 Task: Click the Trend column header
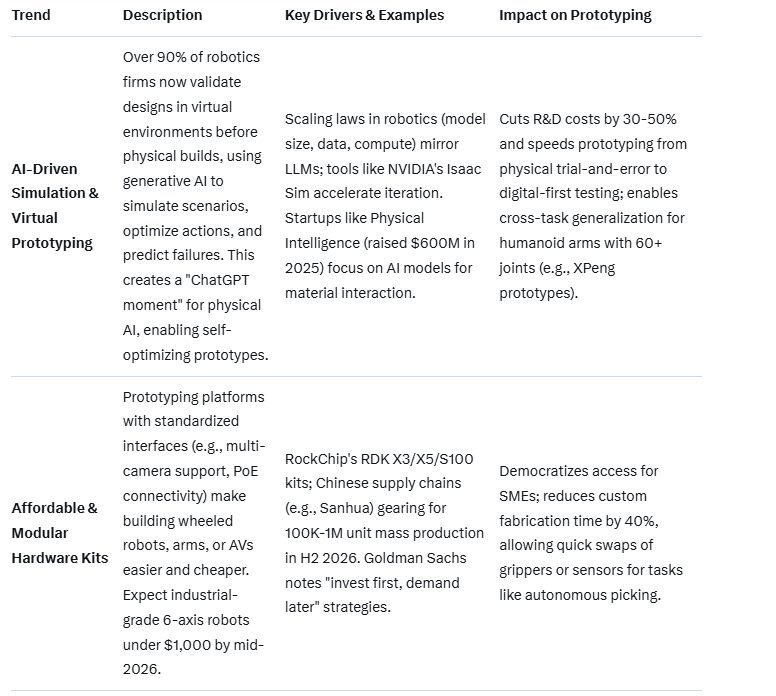pos(31,15)
